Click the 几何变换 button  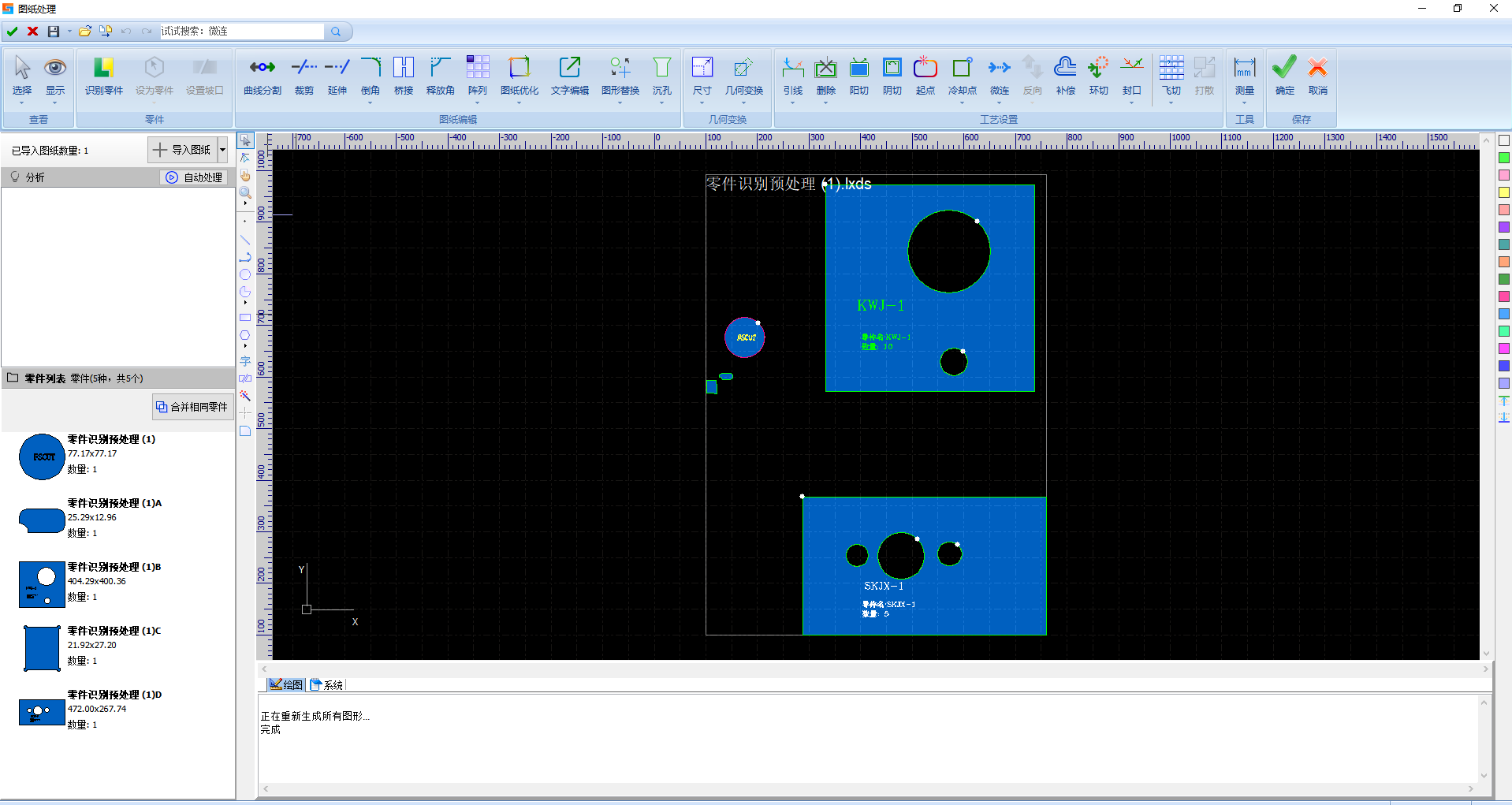pyautogui.click(x=744, y=76)
